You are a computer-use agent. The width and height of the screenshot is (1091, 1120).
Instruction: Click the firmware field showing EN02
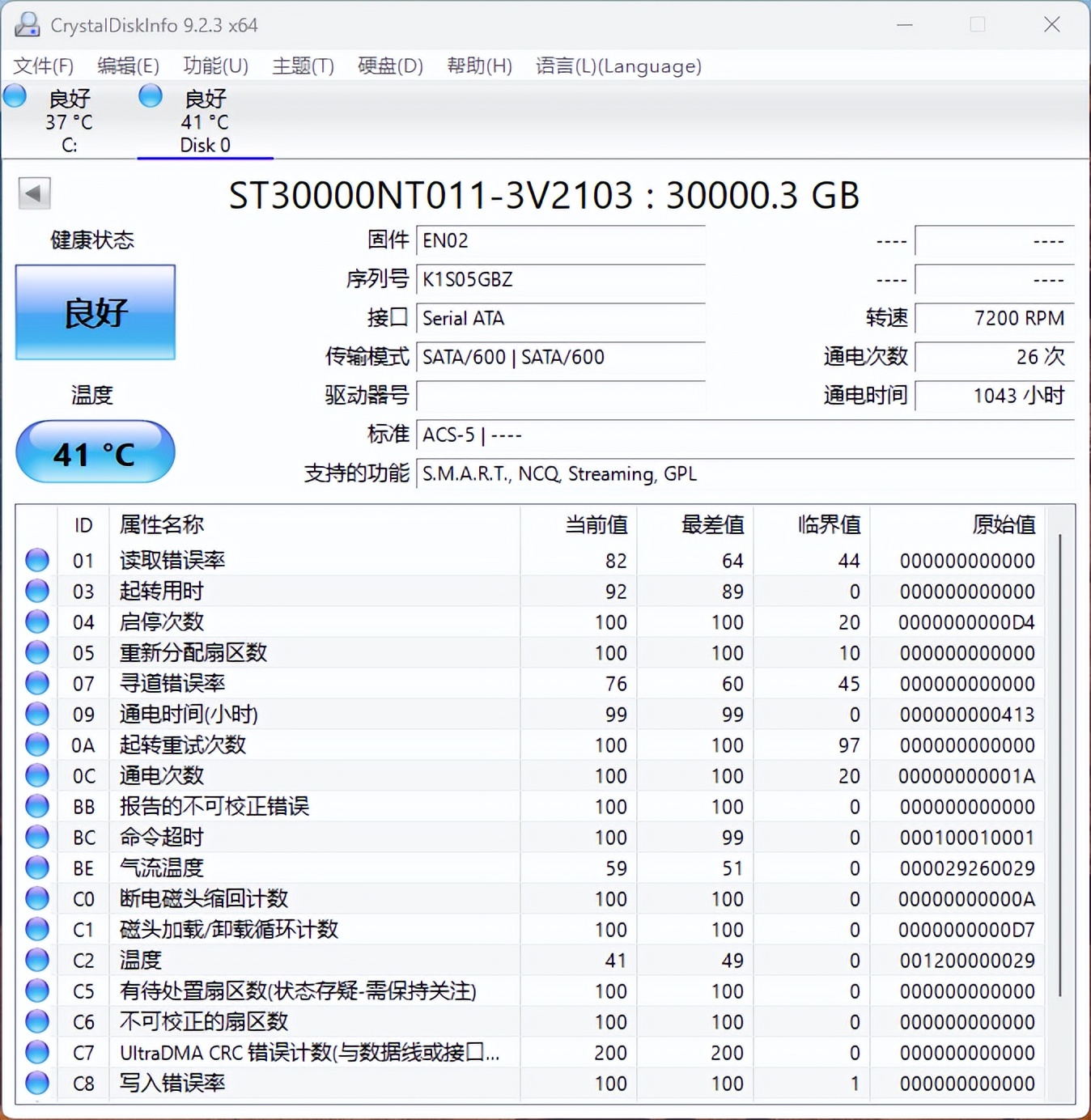(x=560, y=240)
